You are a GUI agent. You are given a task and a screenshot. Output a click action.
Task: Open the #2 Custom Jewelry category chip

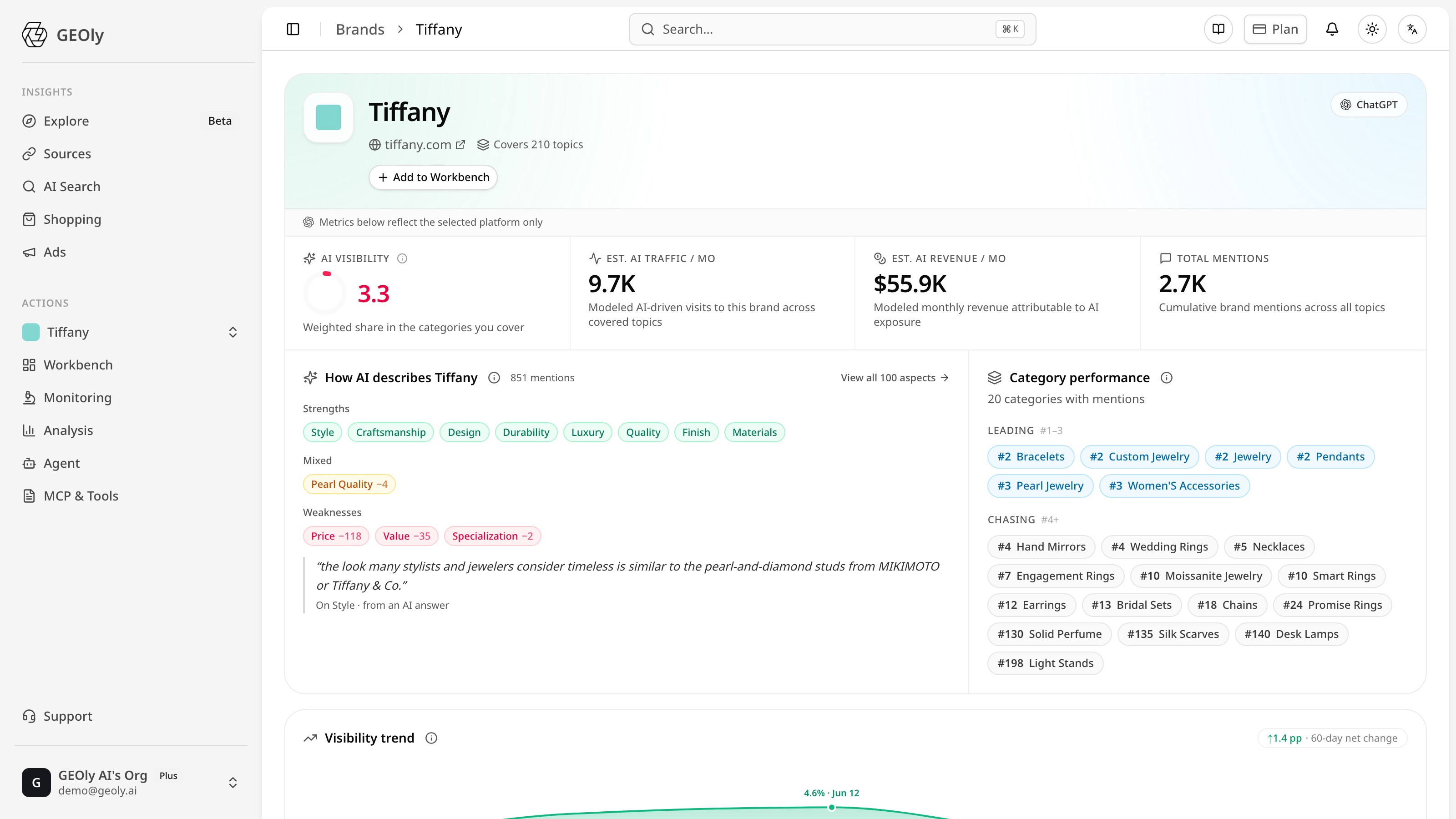1139,457
